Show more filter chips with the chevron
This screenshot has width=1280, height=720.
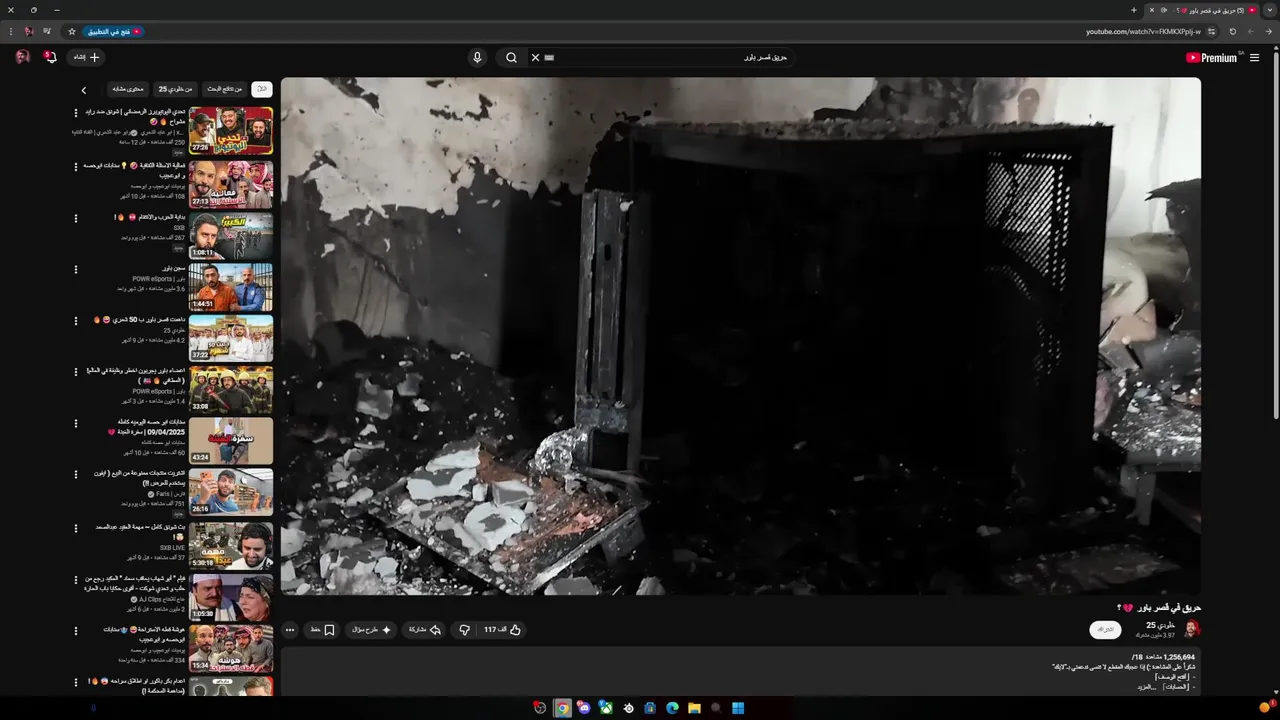(x=83, y=90)
